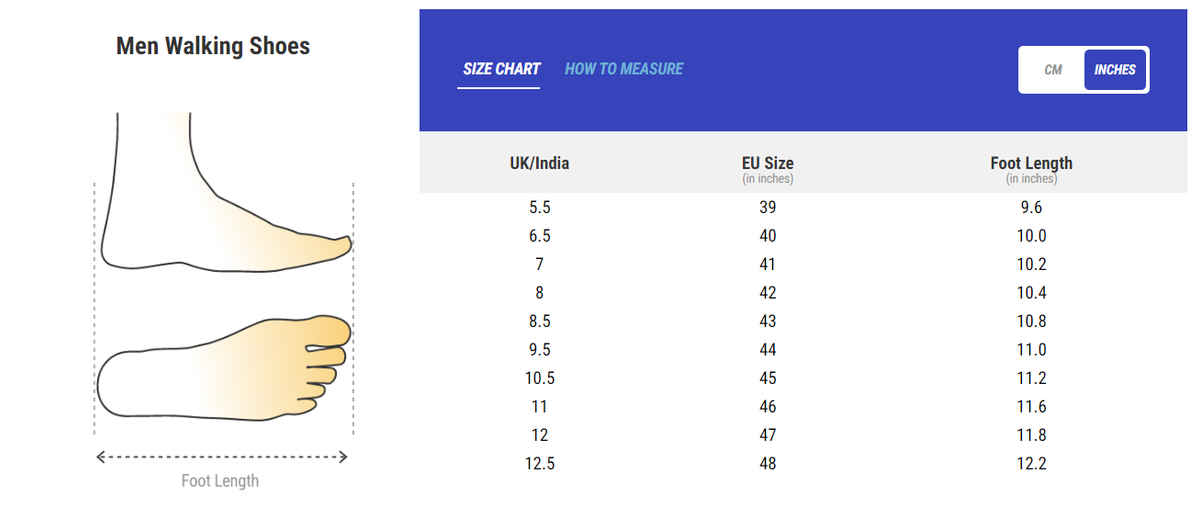
Task: Switch units to CM
Action: pyautogui.click(x=1052, y=70)
